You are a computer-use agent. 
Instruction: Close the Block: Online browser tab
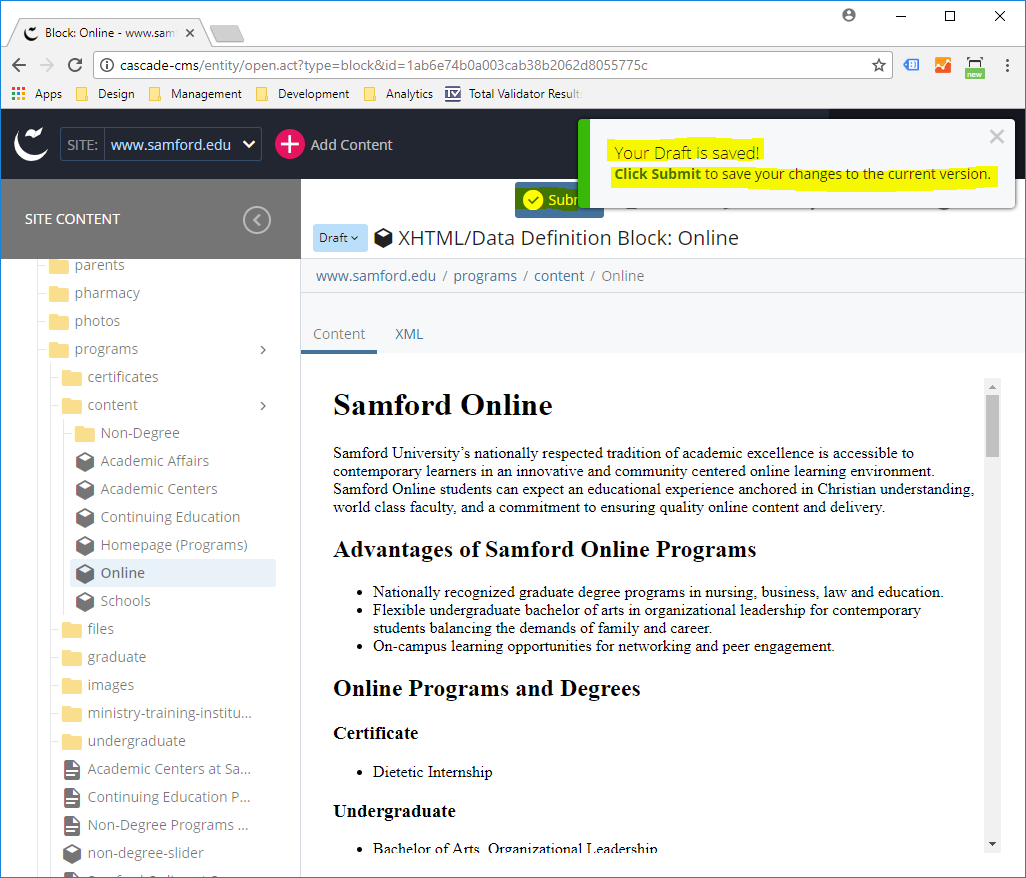190,33
